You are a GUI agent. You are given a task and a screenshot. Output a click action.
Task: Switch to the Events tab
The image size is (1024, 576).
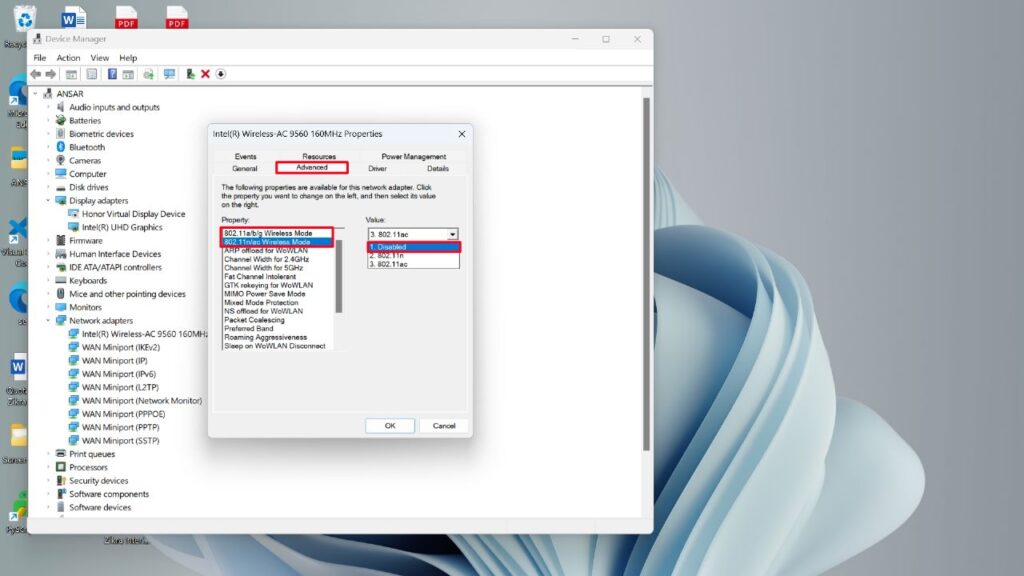pyautogui.click(x=246, y=157)
